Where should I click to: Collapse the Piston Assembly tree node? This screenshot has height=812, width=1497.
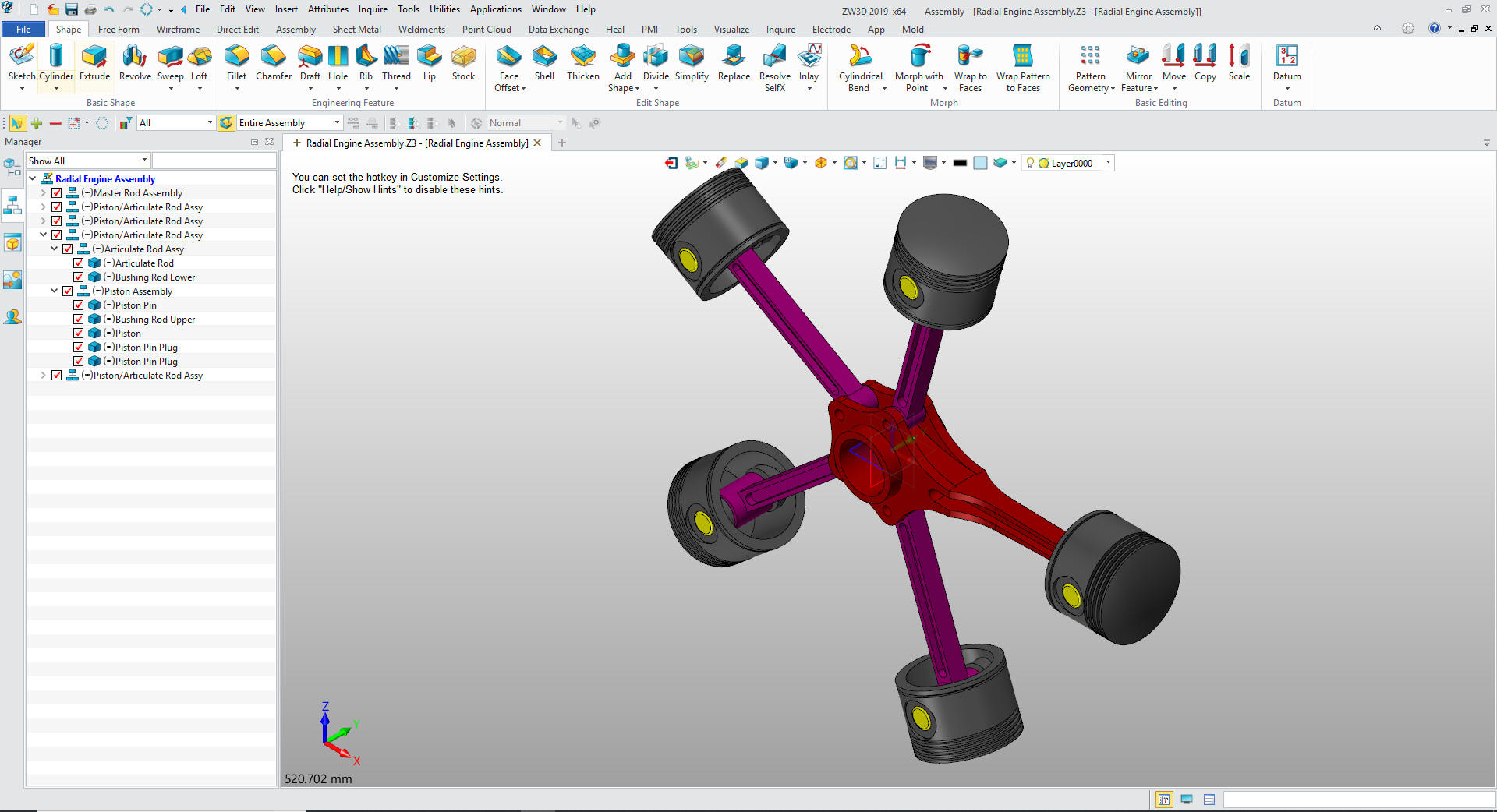[55, 291]
